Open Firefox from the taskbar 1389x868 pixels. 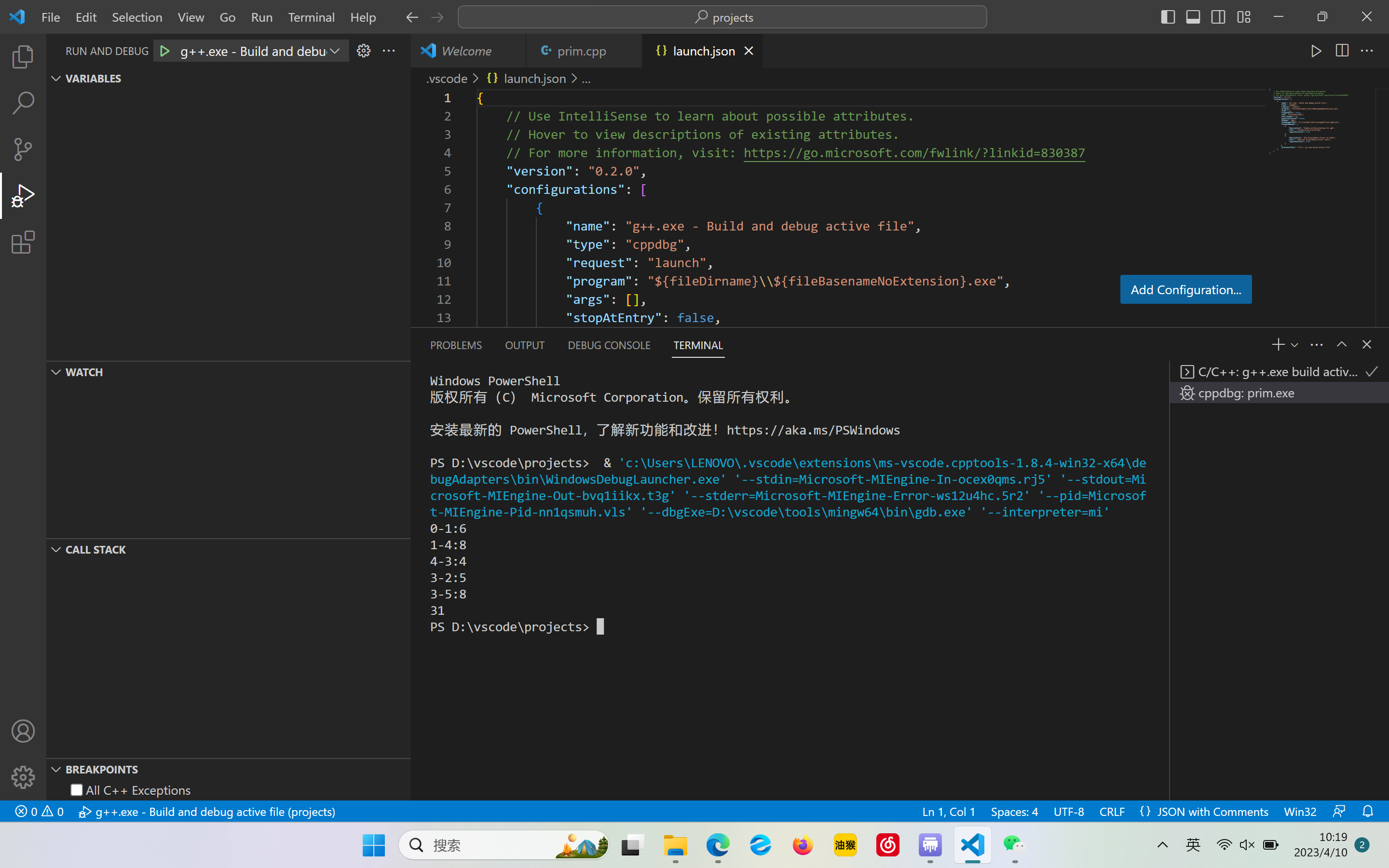[x=803, y=844]
